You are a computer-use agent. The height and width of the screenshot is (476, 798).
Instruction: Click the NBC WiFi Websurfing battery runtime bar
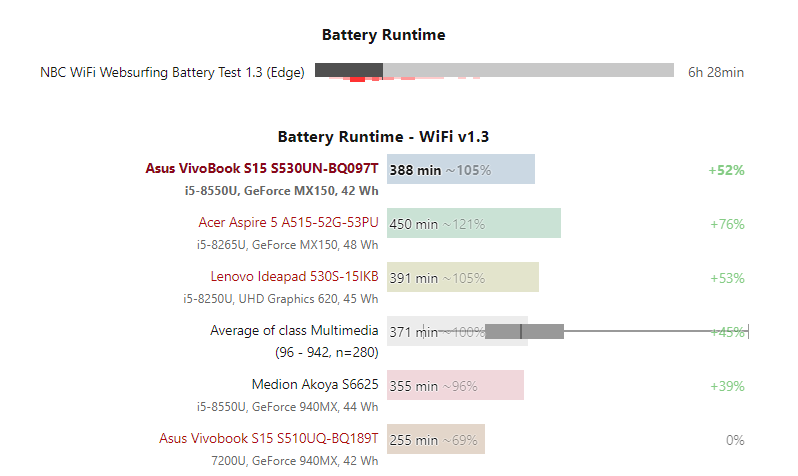494,70
